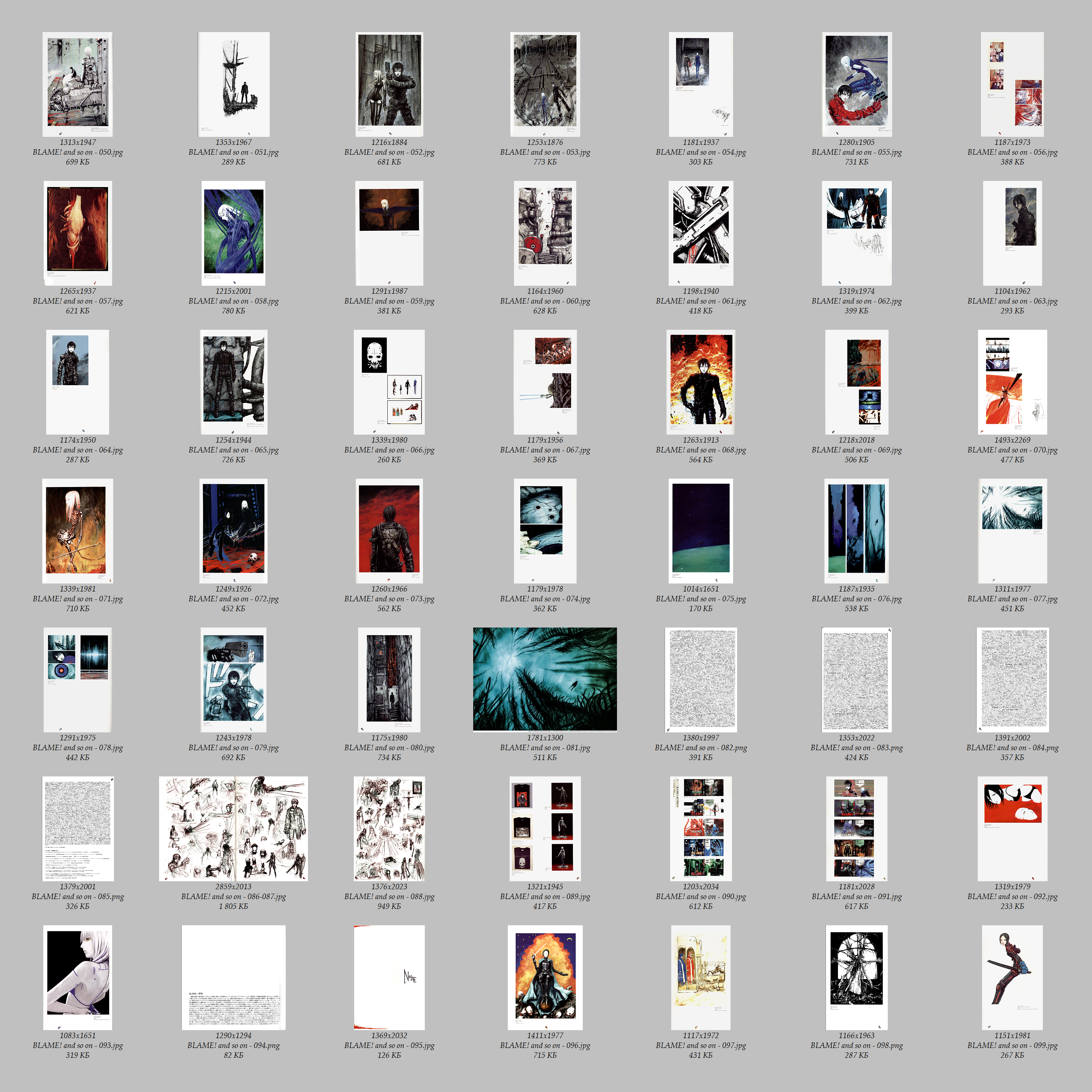Click the 070.jpg thumbnail
The width and height of the screenshot is (1092, 1092).
coord(1012,382)
